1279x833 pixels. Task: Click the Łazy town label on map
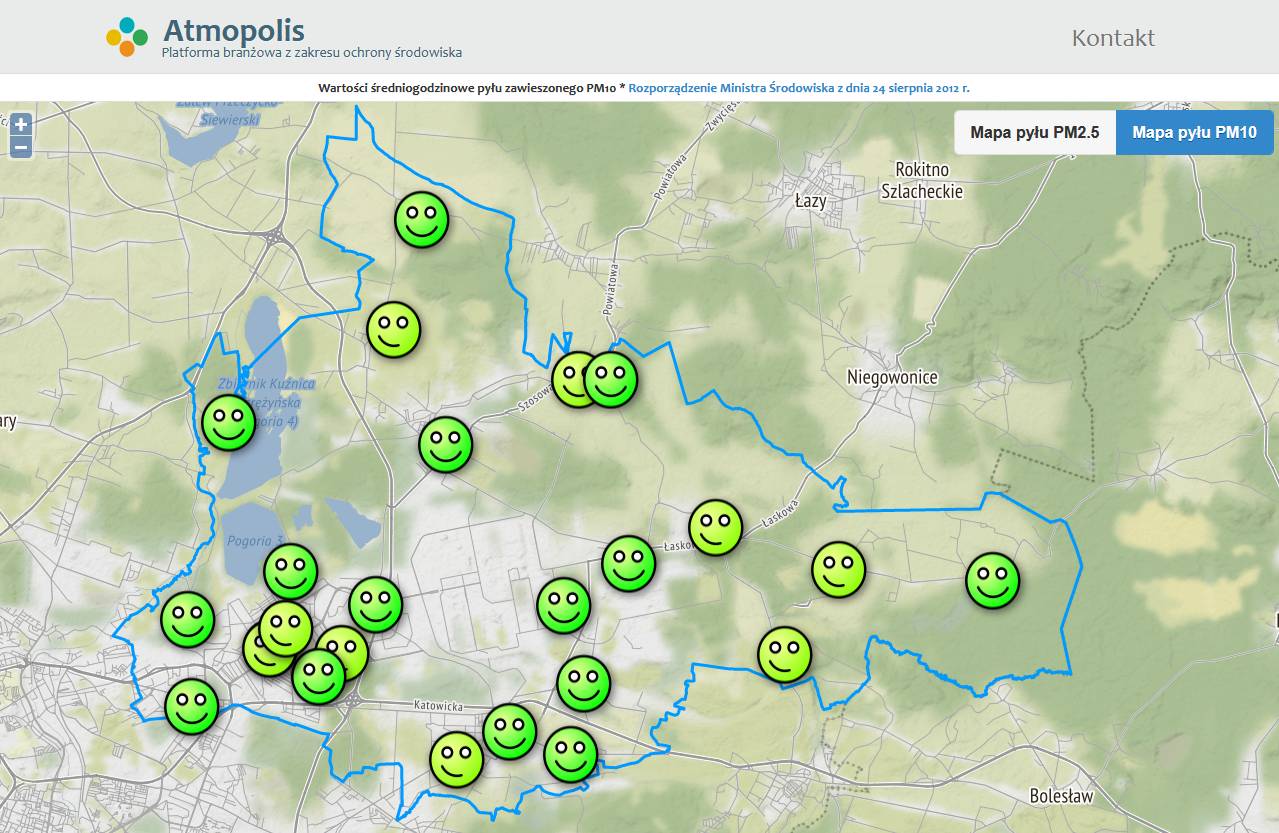coord(810,201)
